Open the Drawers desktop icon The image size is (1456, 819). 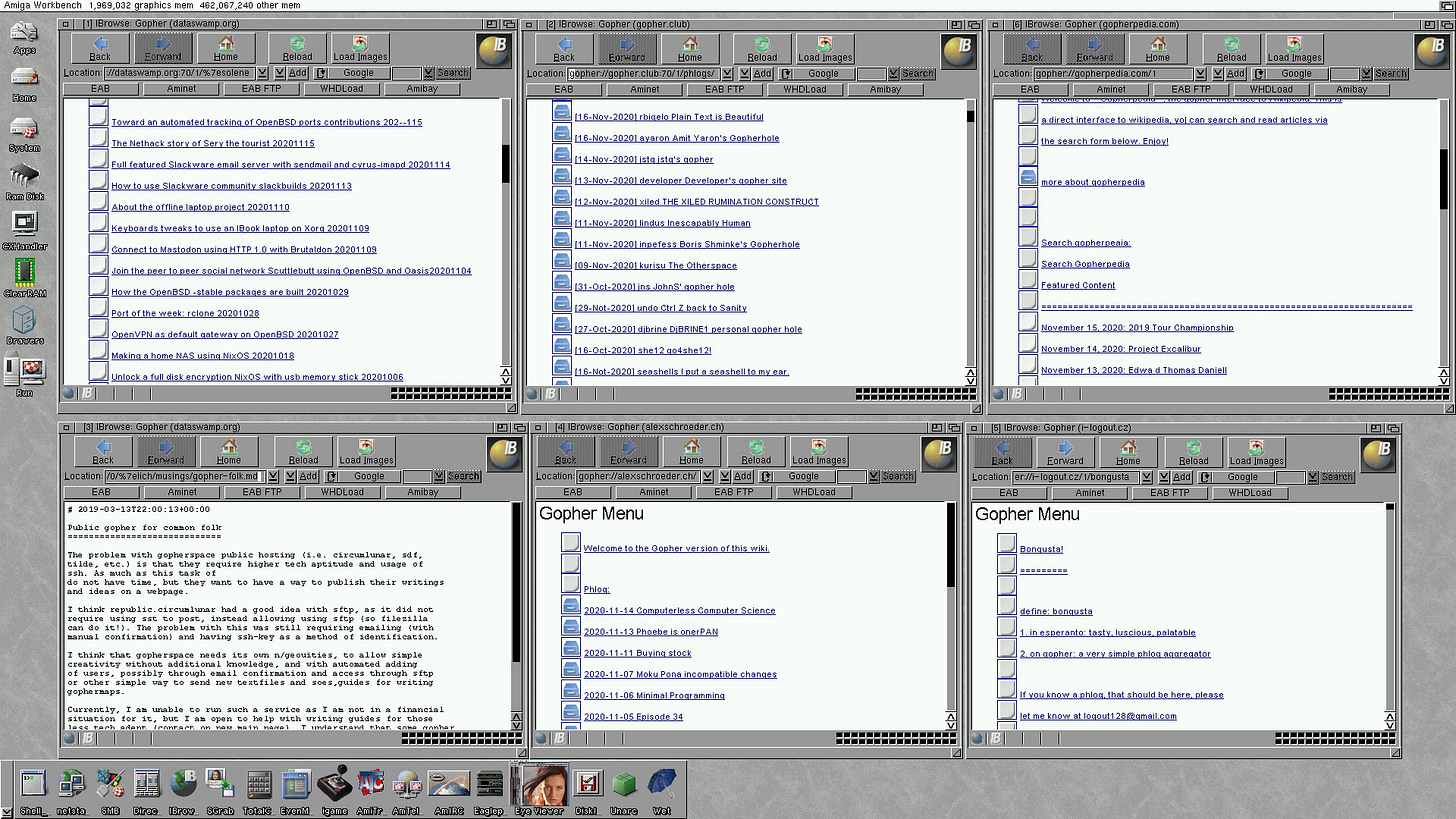click(x=24, y=326)
